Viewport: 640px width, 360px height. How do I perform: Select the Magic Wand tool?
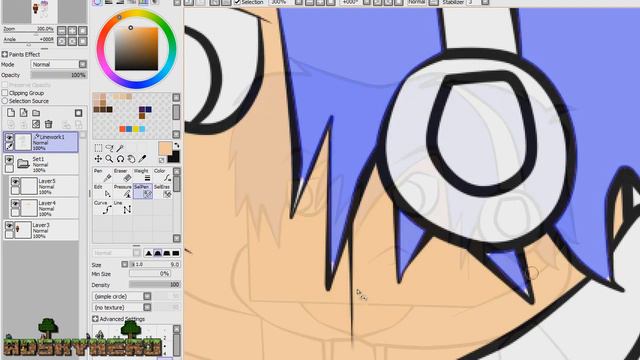coord(120,148)
